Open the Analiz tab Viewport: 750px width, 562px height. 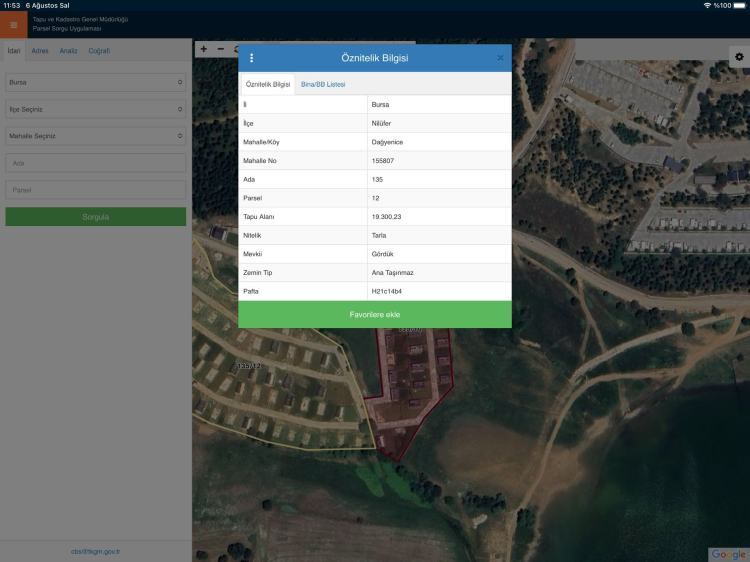68,50
